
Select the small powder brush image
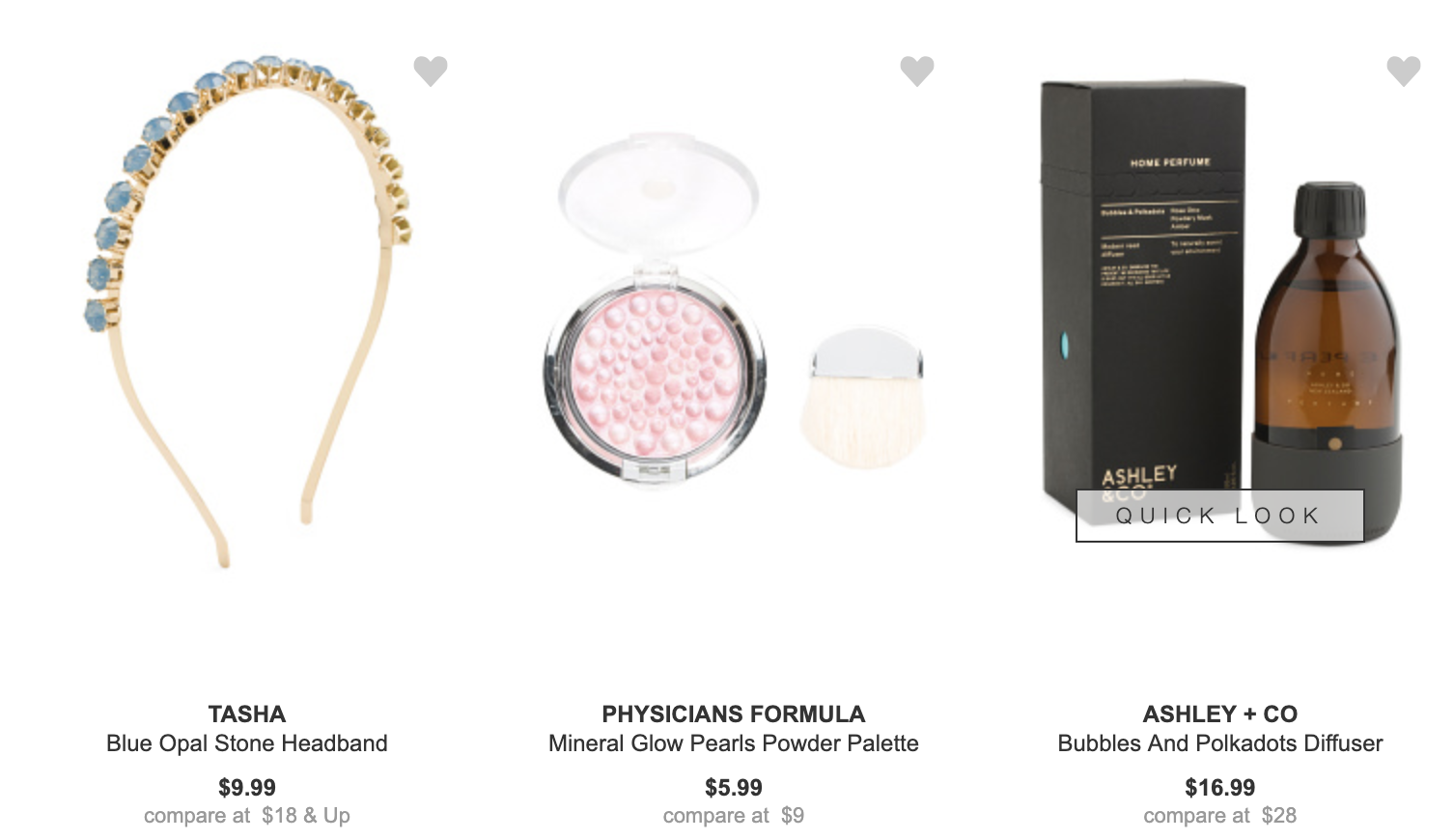pyautogui.click(x=863, y=398)
